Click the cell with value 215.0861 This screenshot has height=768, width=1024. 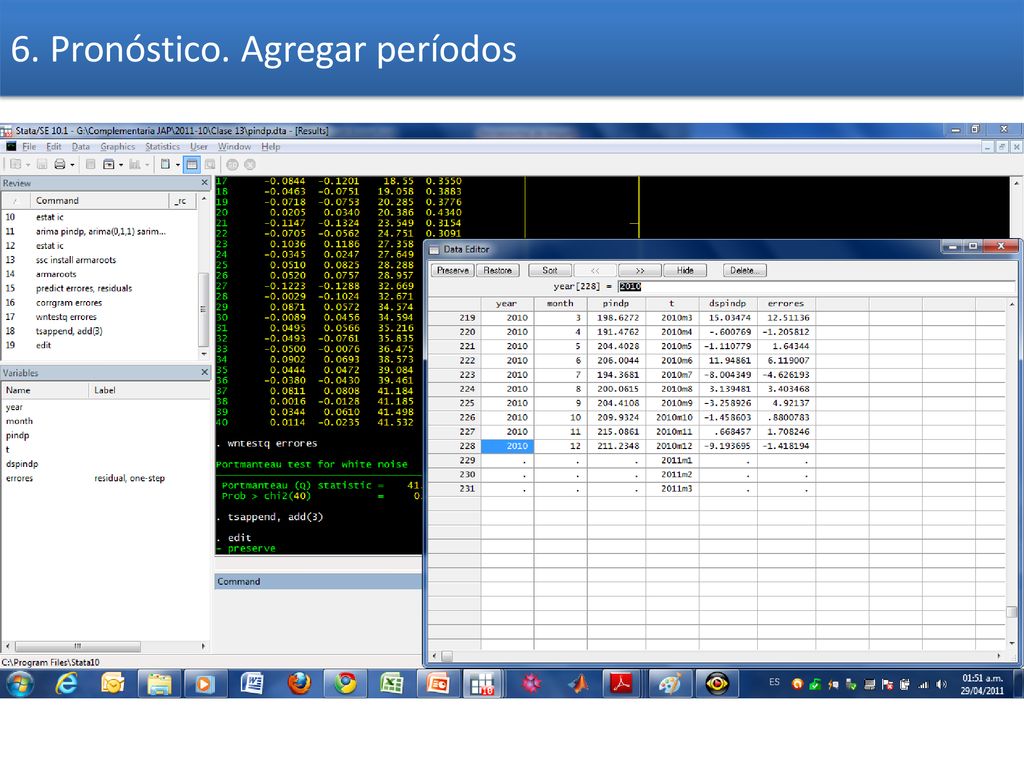(x=616, y=432)
